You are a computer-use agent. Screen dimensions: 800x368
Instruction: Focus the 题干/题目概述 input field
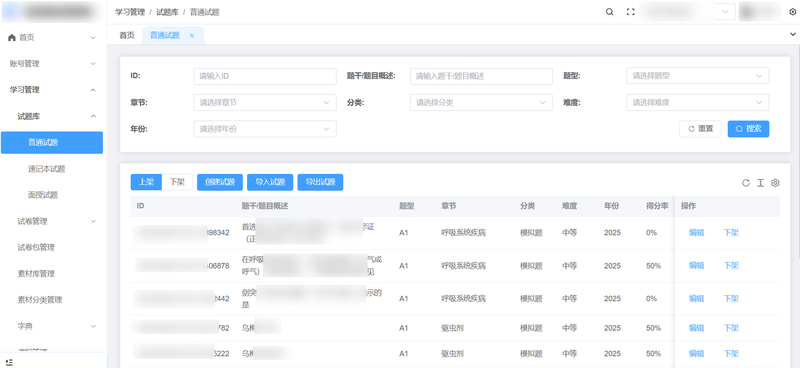(x=481, y=76)
